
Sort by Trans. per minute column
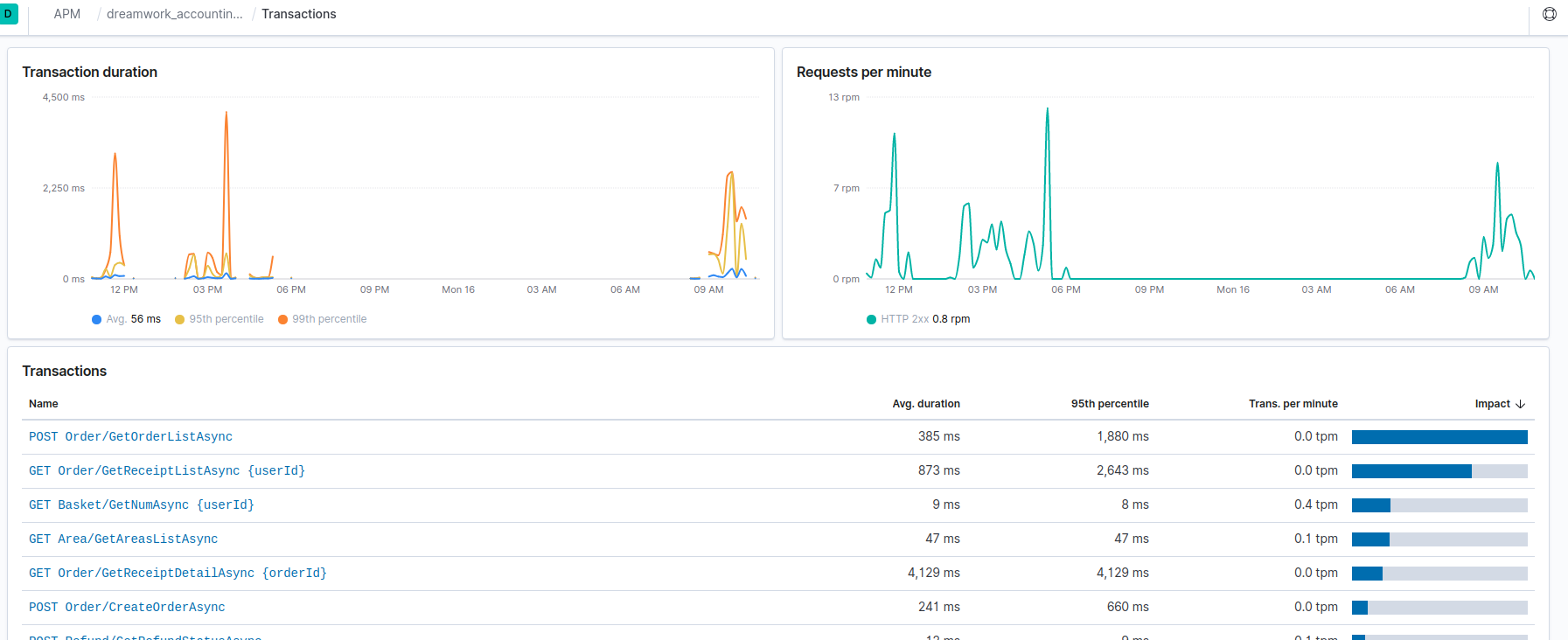(x=1293, y=404)
